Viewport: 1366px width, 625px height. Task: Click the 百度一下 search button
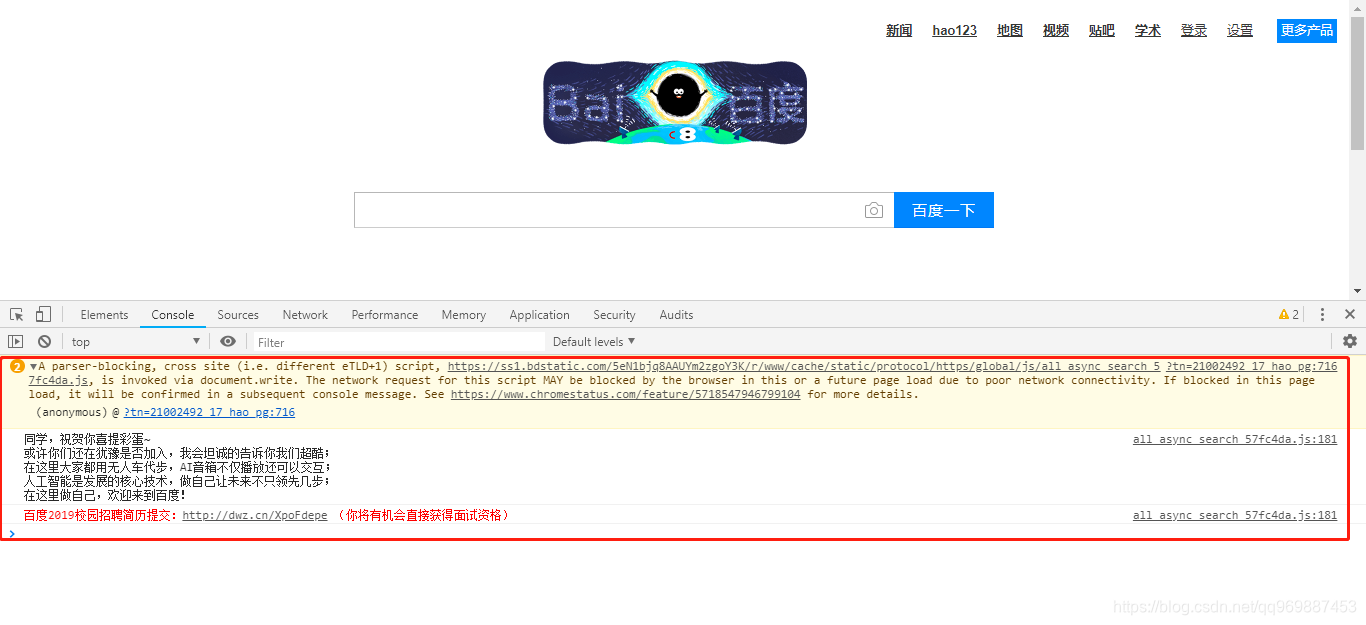coord(944,210)
